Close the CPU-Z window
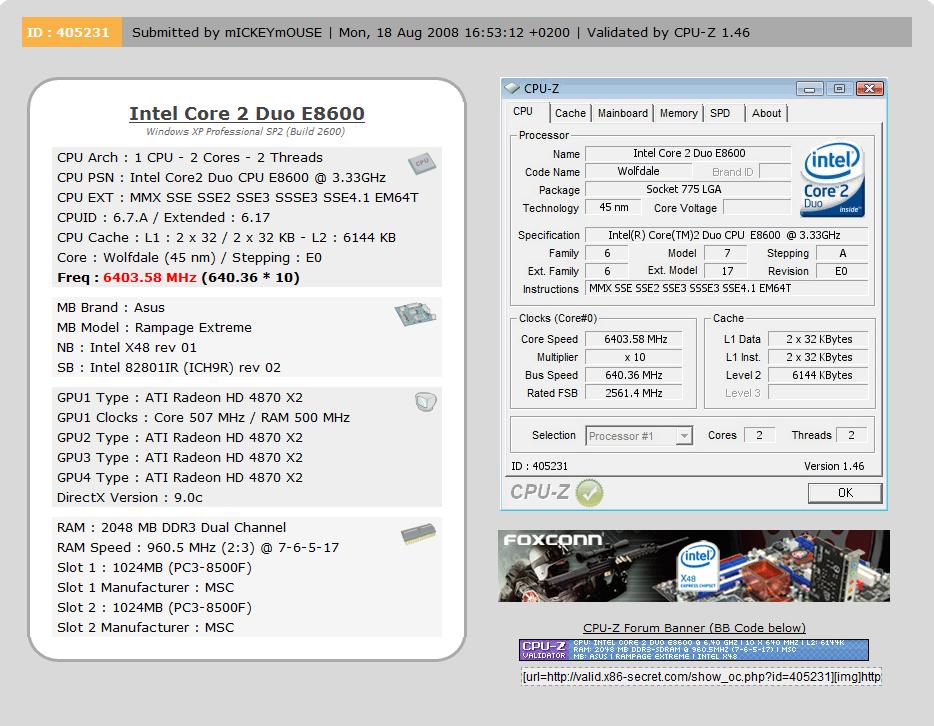 [x=870, y=89]
